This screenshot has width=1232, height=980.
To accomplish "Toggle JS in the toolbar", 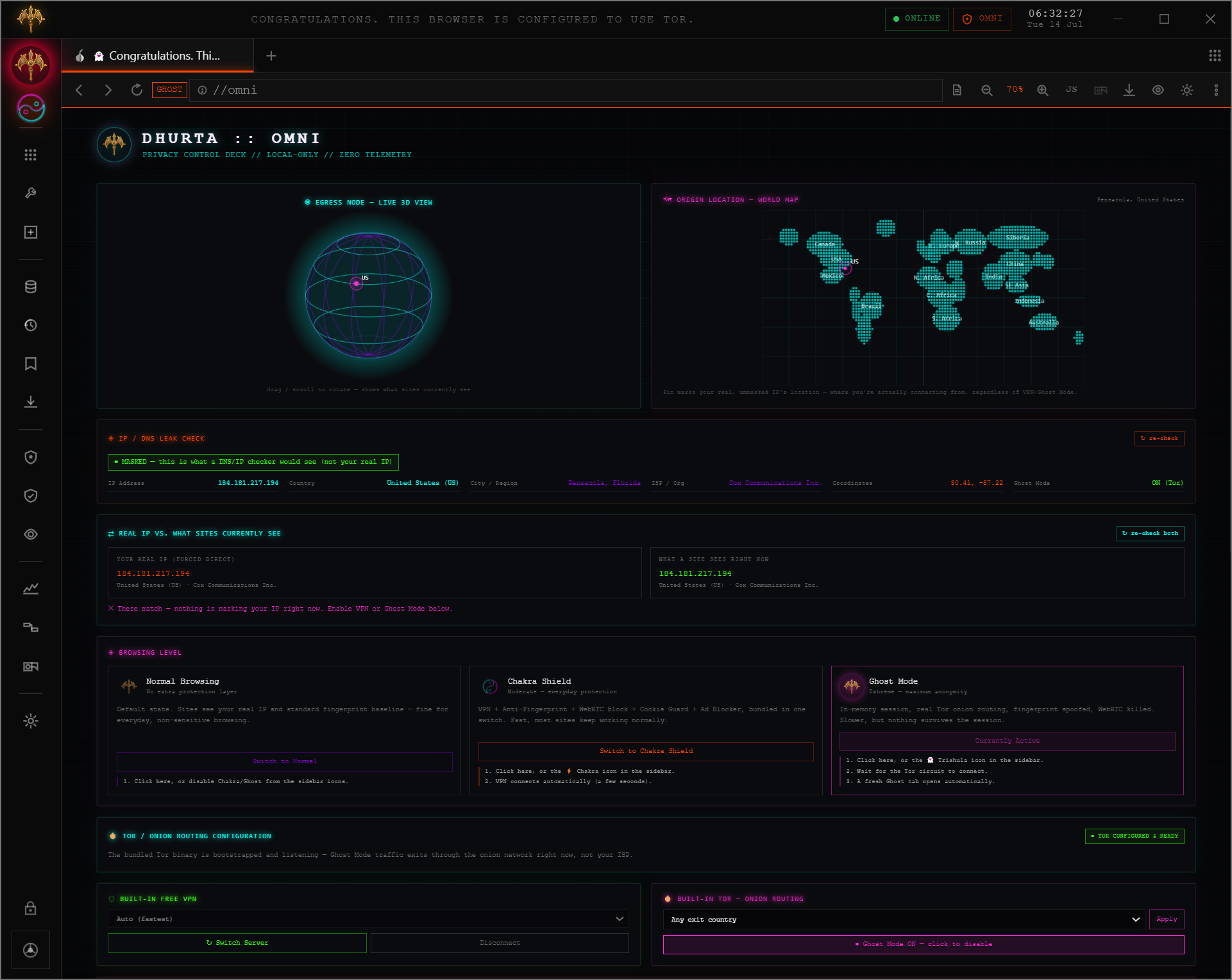I will 1071,90.
